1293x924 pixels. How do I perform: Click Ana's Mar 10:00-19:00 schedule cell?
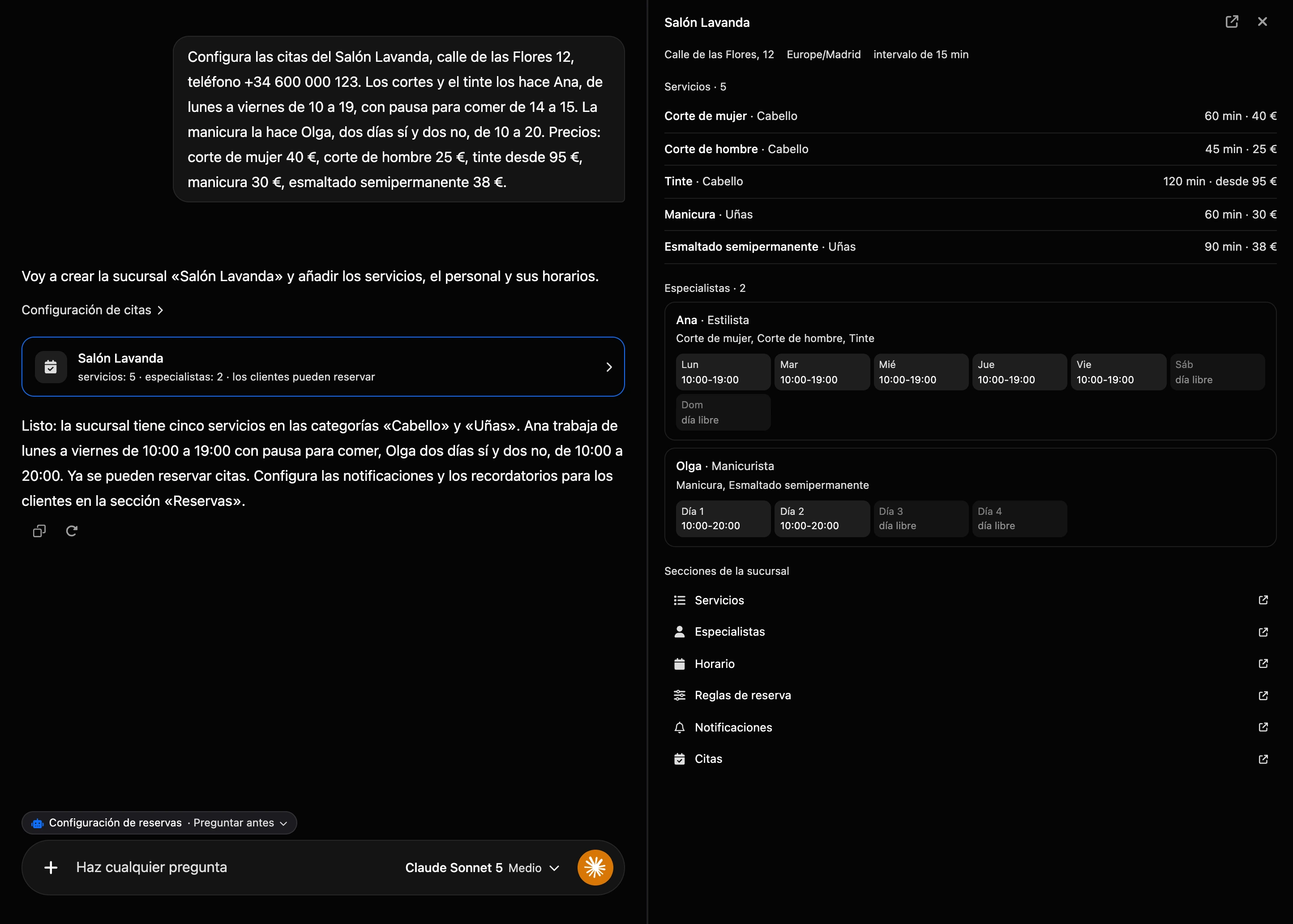click(x=822, y=372)
